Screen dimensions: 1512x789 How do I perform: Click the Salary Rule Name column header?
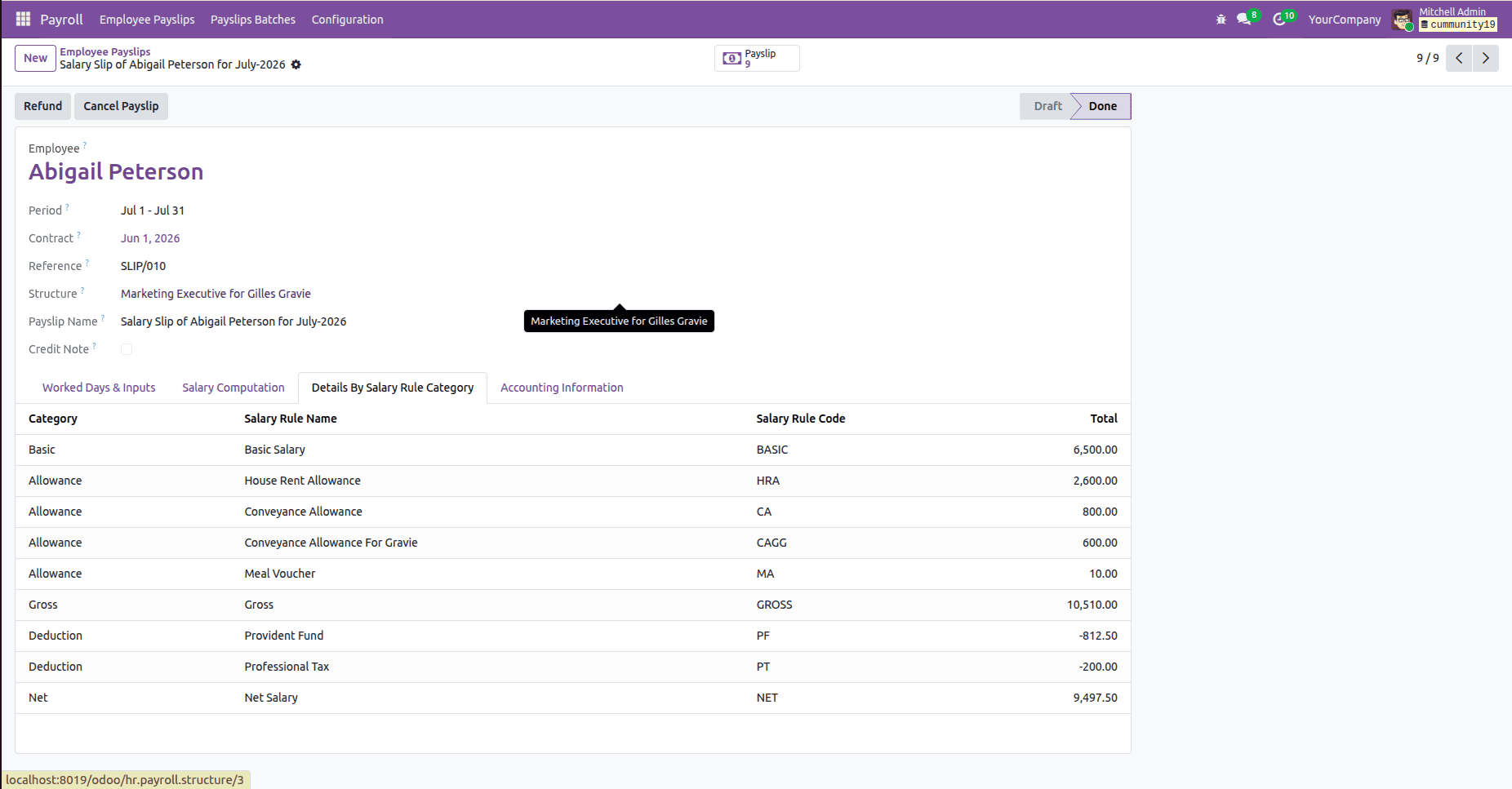pos(291,419)
